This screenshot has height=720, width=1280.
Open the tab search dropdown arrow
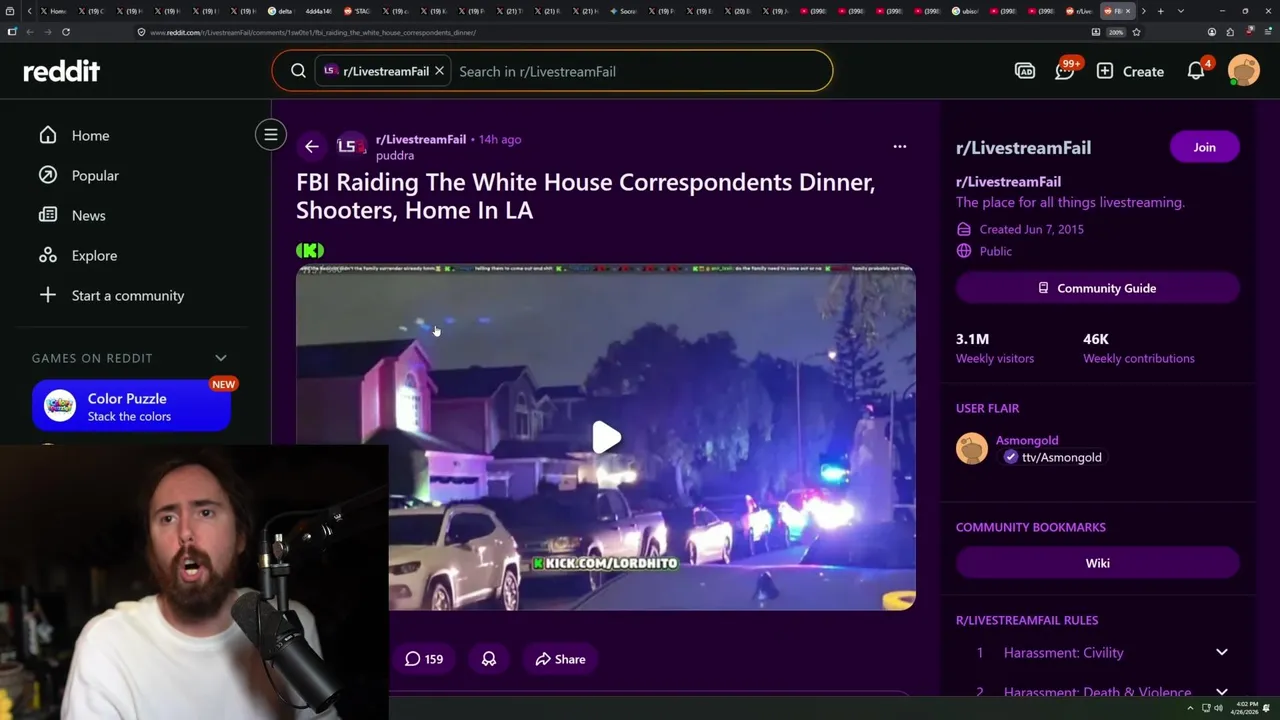(1181, 11)
